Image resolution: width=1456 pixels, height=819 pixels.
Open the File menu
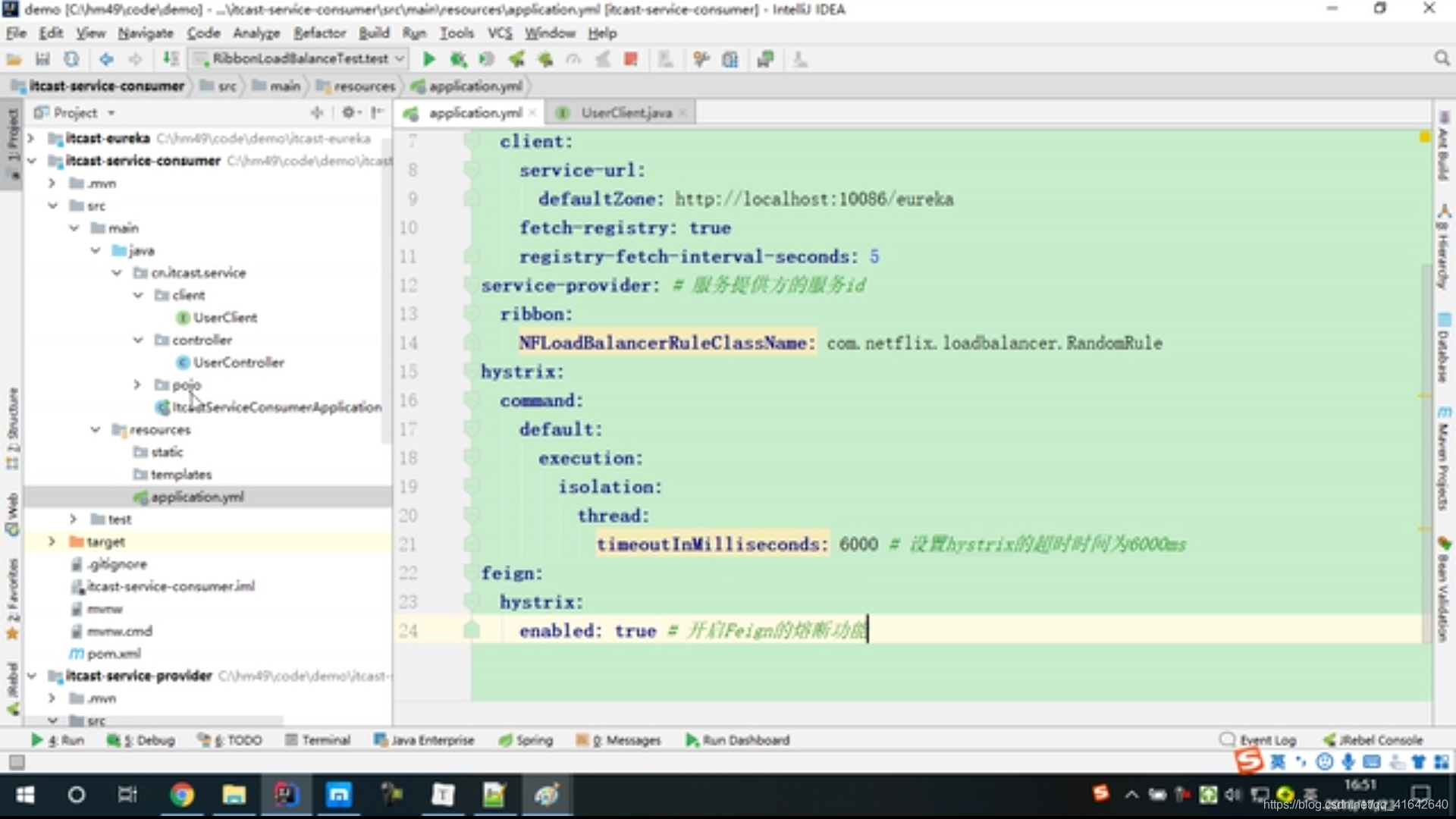(16, 33)
